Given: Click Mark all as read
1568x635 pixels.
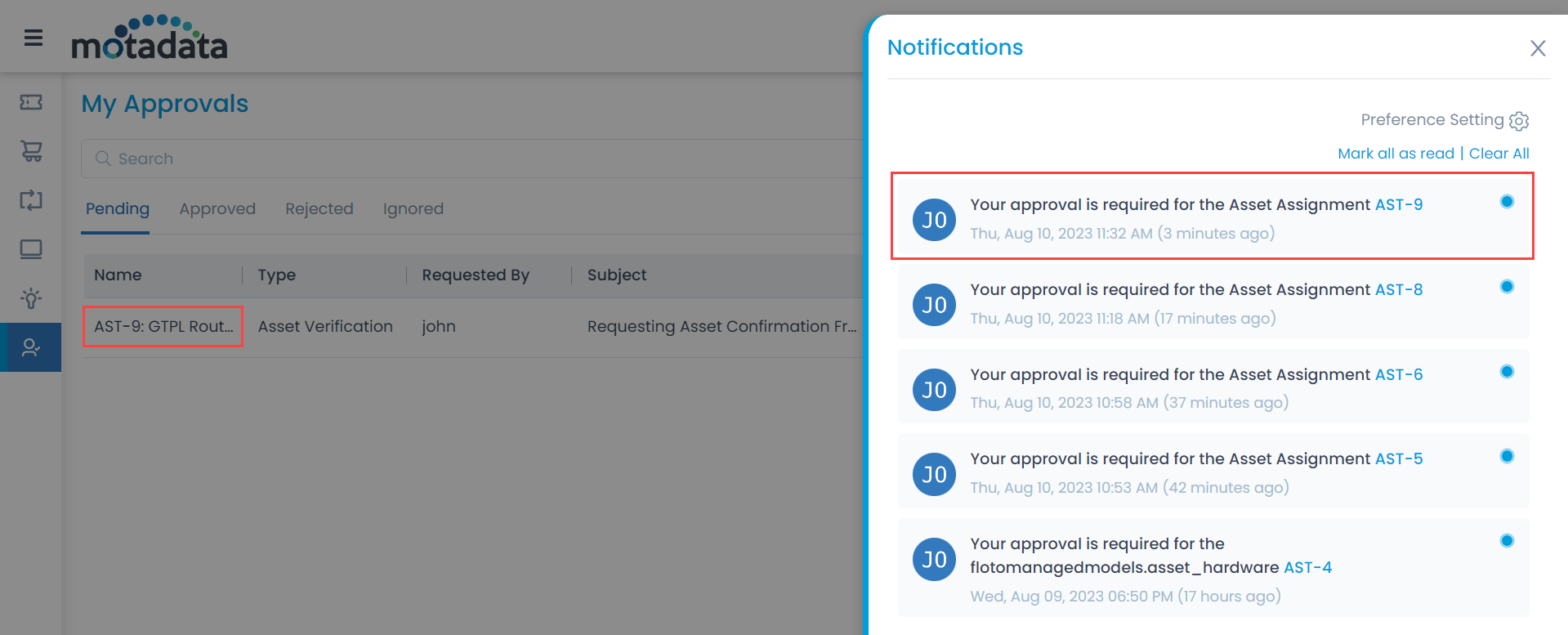Looking at the screenshot, I should coord(1396,153).
